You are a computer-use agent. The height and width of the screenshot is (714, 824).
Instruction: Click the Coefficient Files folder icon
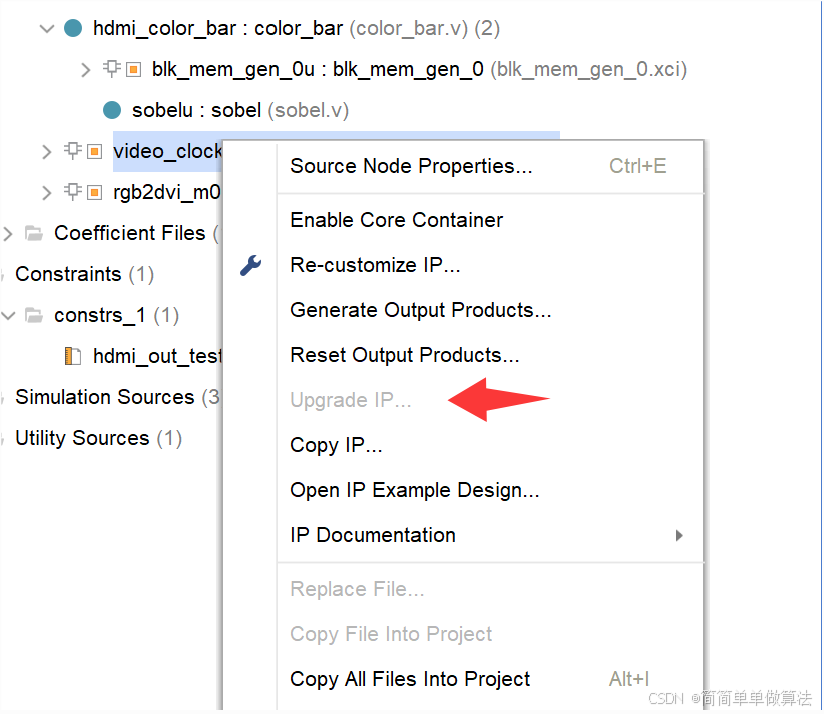34,233
